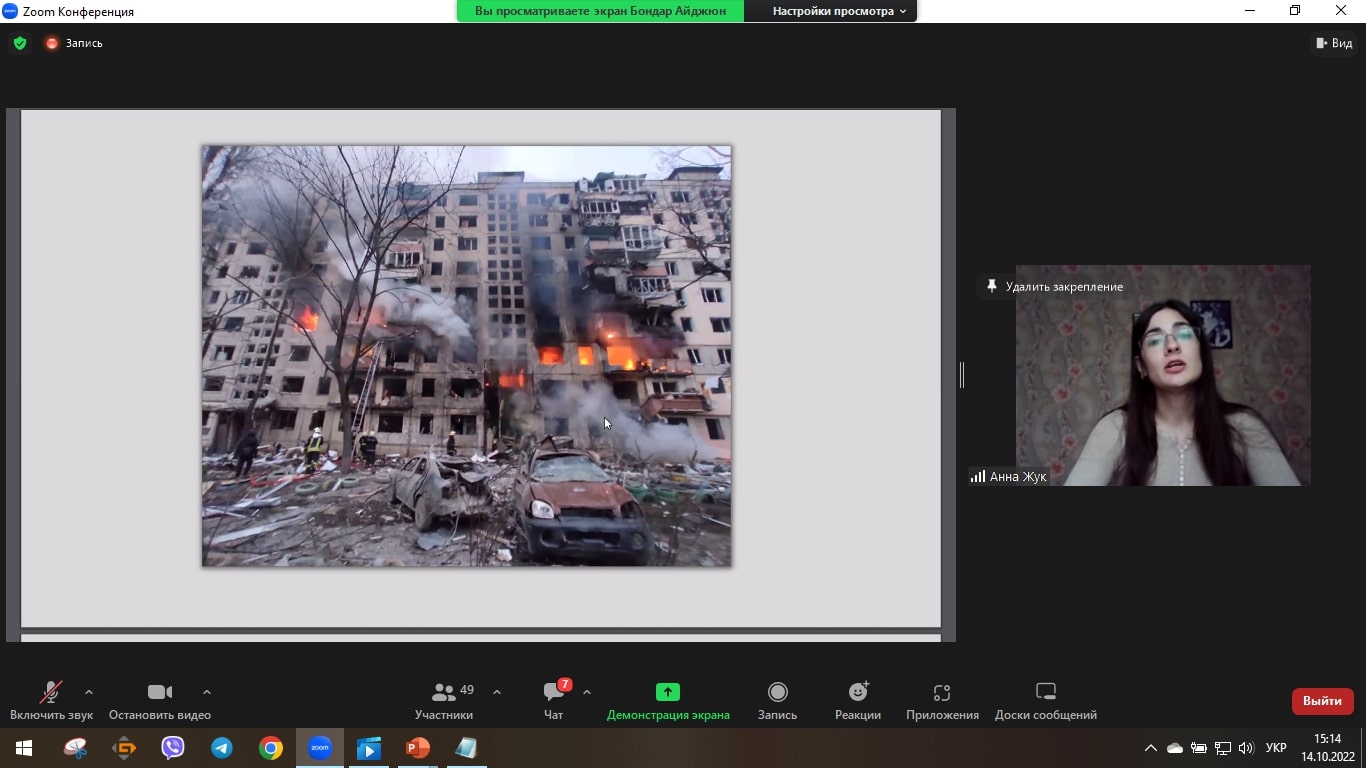Open the Настройки просмотра dropdown
The height and width of the screenshot is (768, 1366).
(x=839, y=11)
